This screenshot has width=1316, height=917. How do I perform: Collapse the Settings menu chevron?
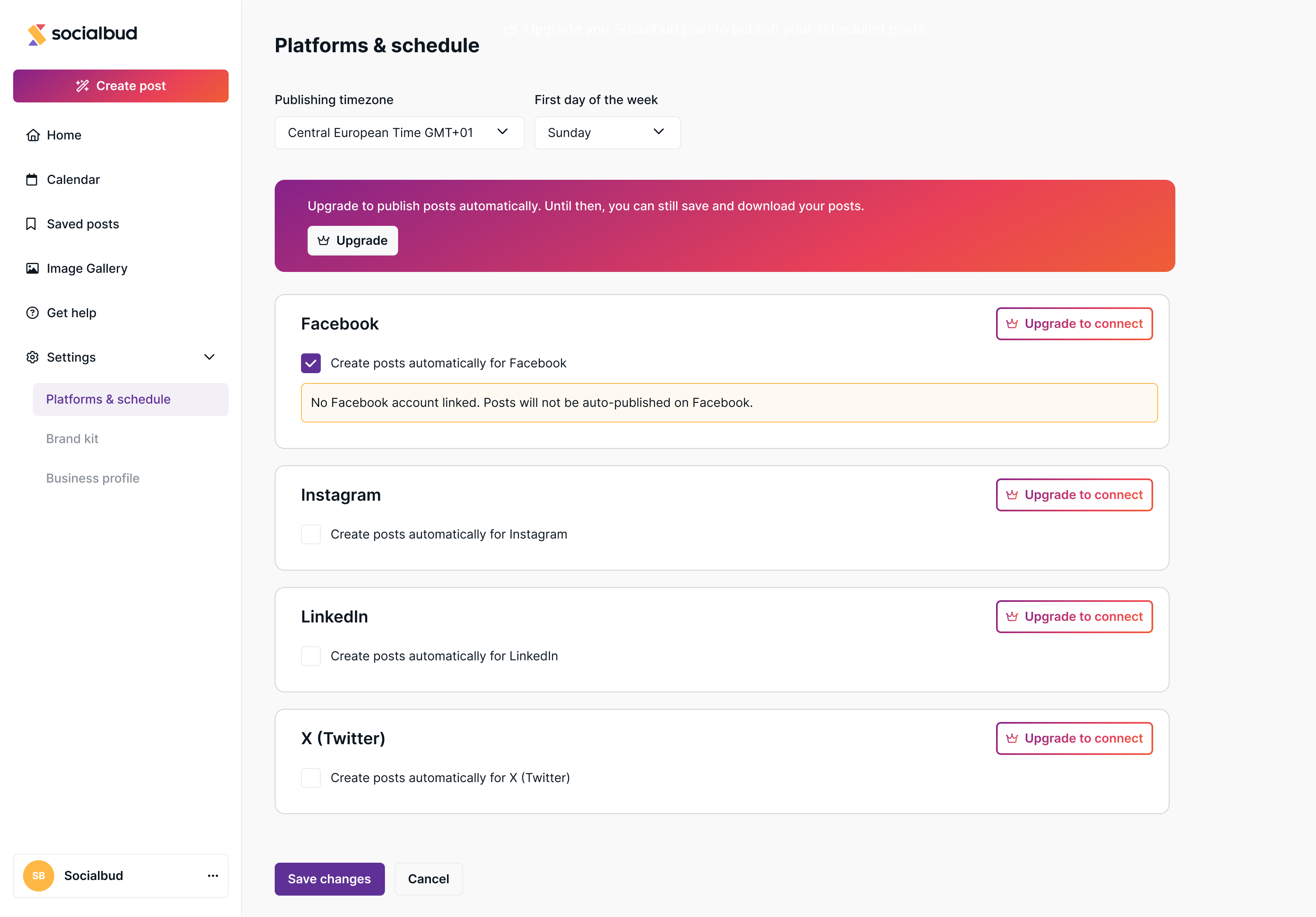209,357
